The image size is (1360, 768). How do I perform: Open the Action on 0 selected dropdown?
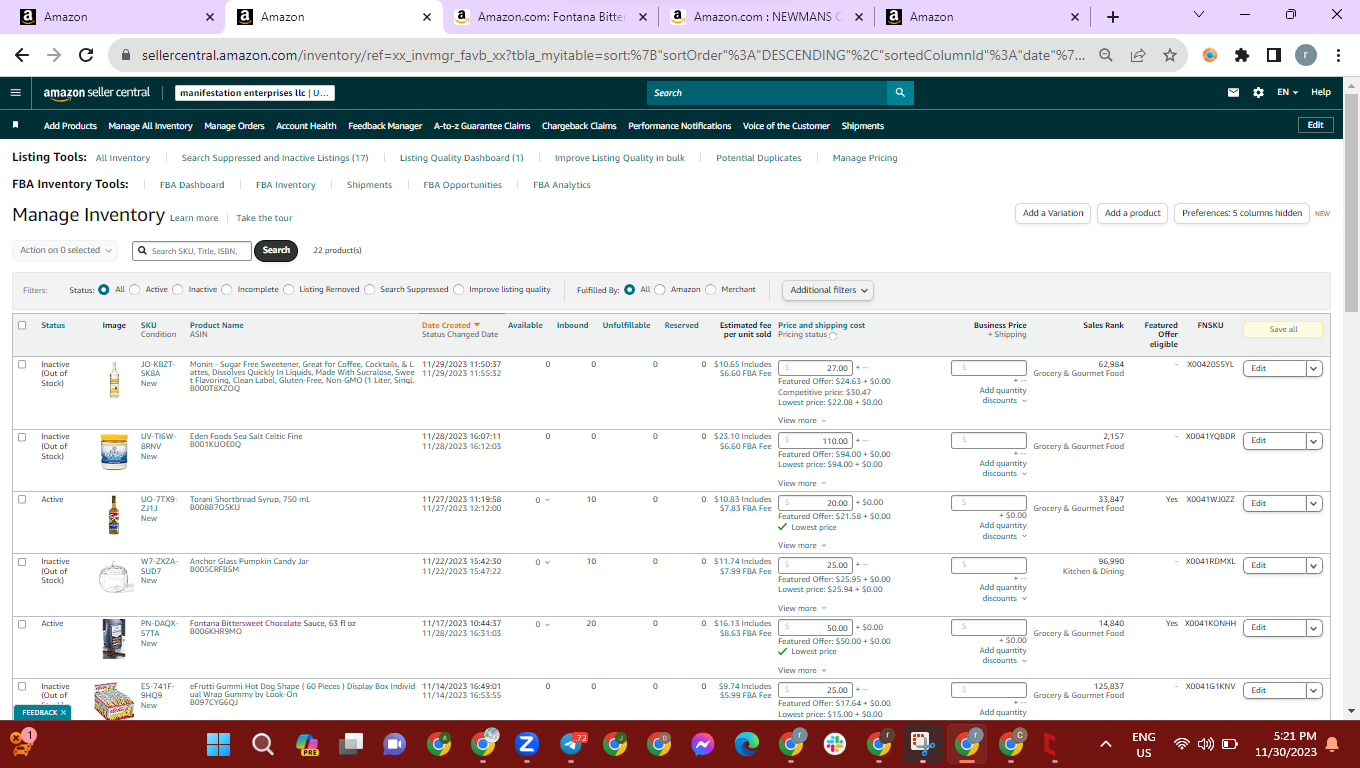tap(65, 250)
